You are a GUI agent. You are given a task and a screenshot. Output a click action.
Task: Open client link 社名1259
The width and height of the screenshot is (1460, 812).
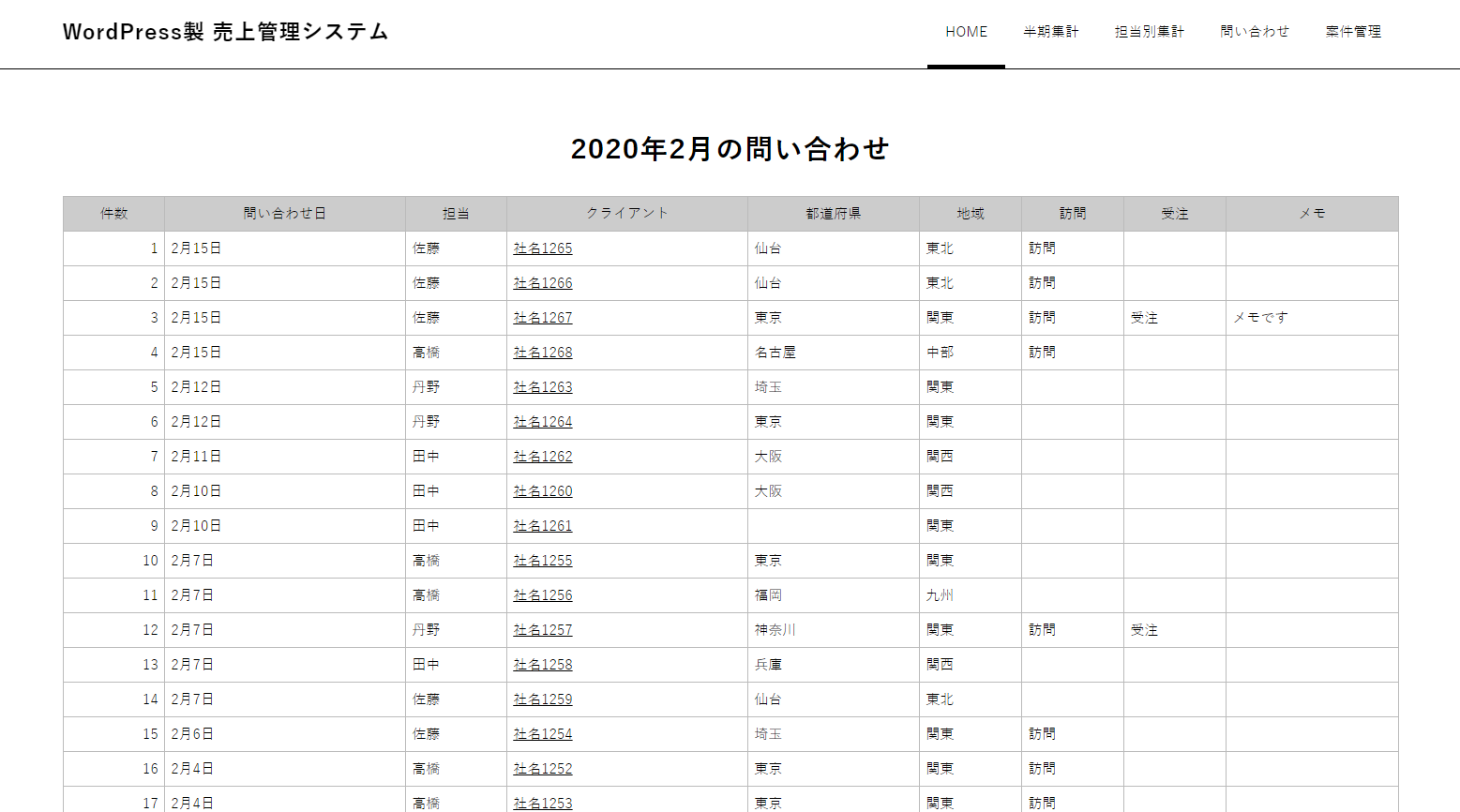(542, 699)
